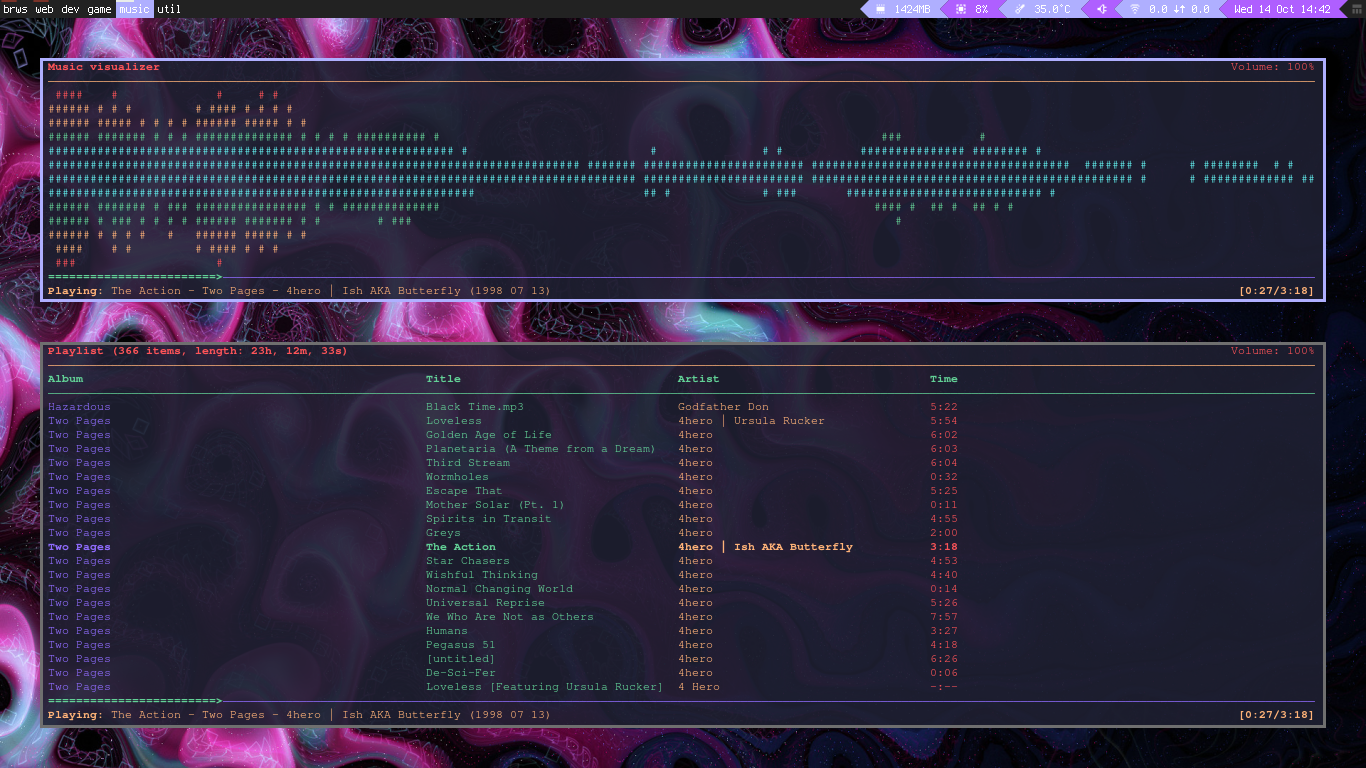Viewport: 1366px width, 768px height.
Task: Select the Loveless track with Ursula Rucker
Action: coord(453,421)
